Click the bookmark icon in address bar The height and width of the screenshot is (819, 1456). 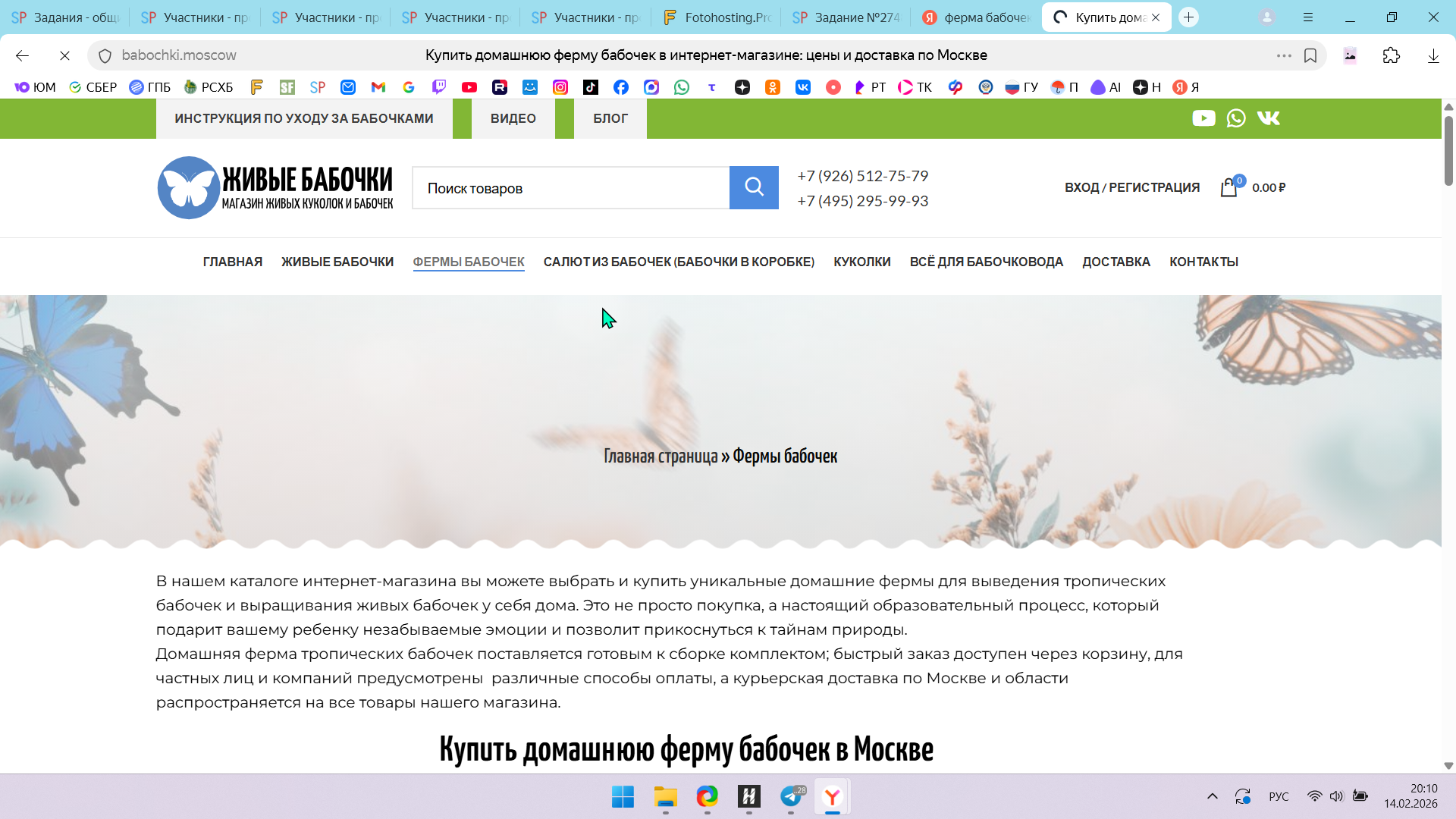tap(1310, 55)
